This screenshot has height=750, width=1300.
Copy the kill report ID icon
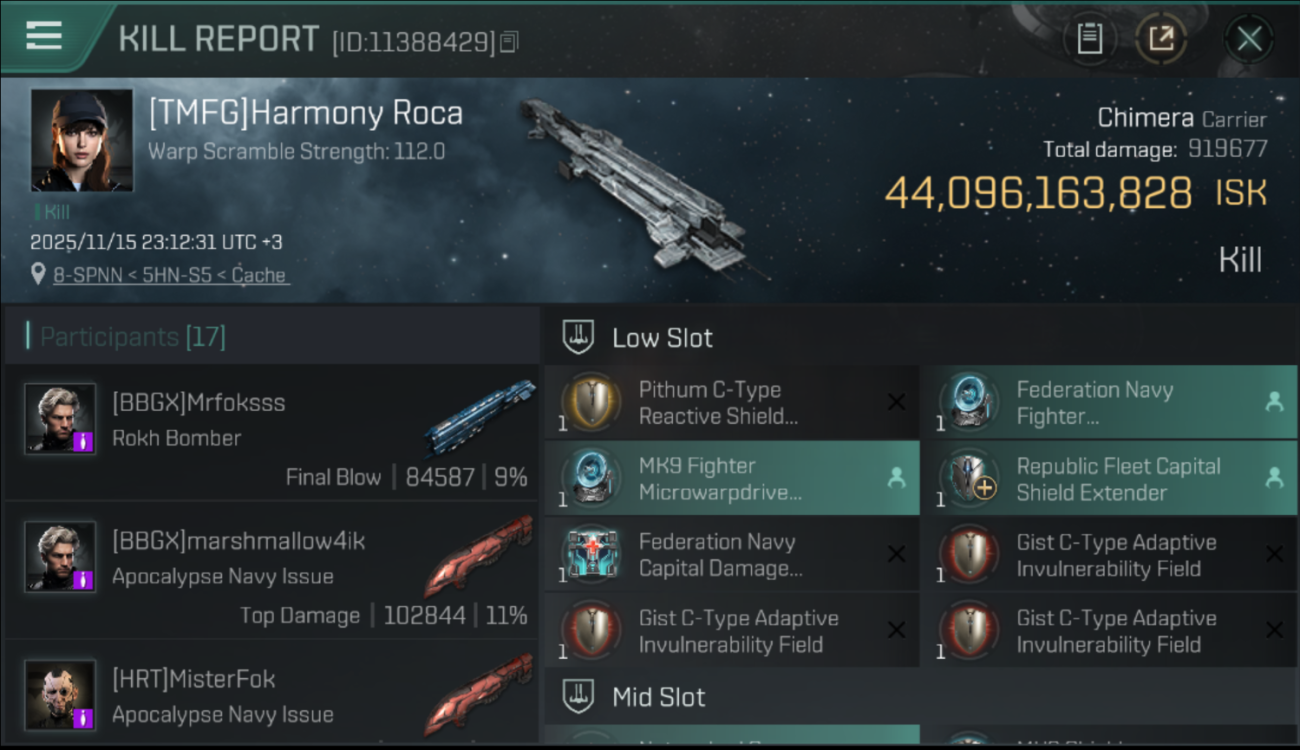pyautogui.click(x=509, y=42)
